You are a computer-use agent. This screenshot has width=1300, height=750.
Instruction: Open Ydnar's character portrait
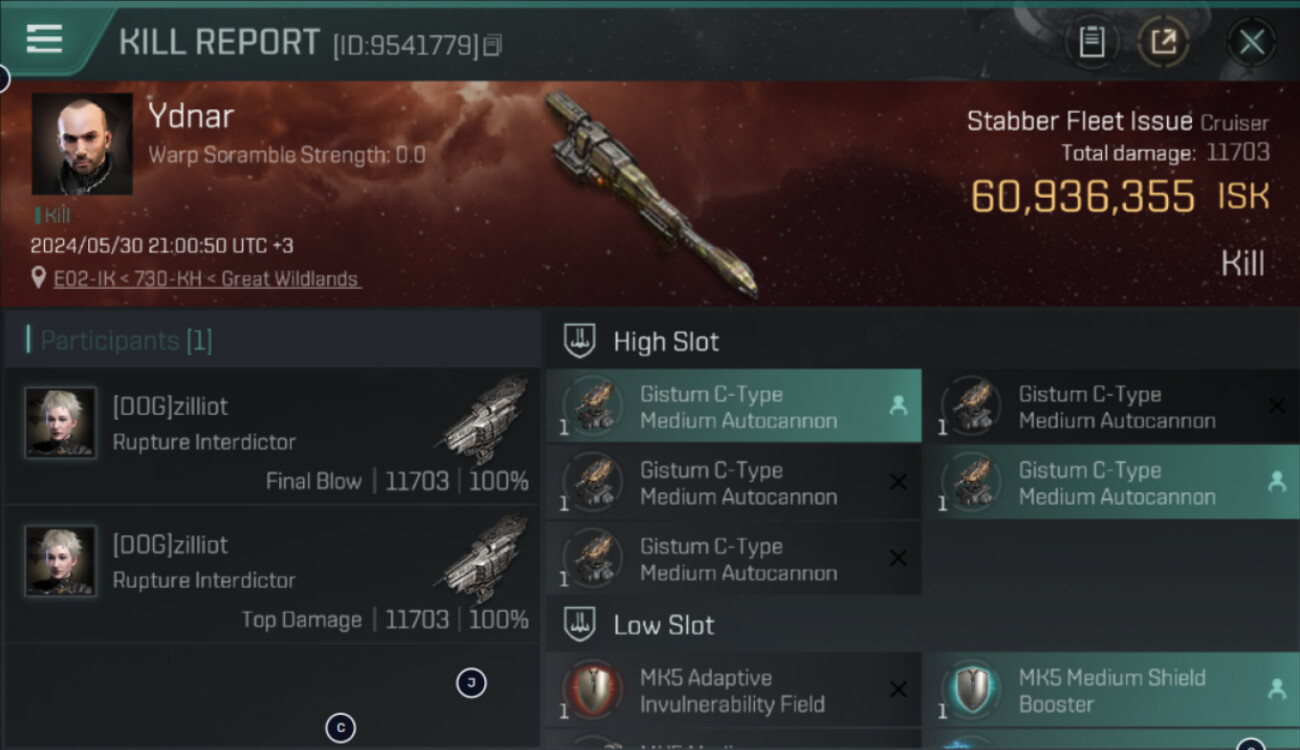(x=82, y=144)
